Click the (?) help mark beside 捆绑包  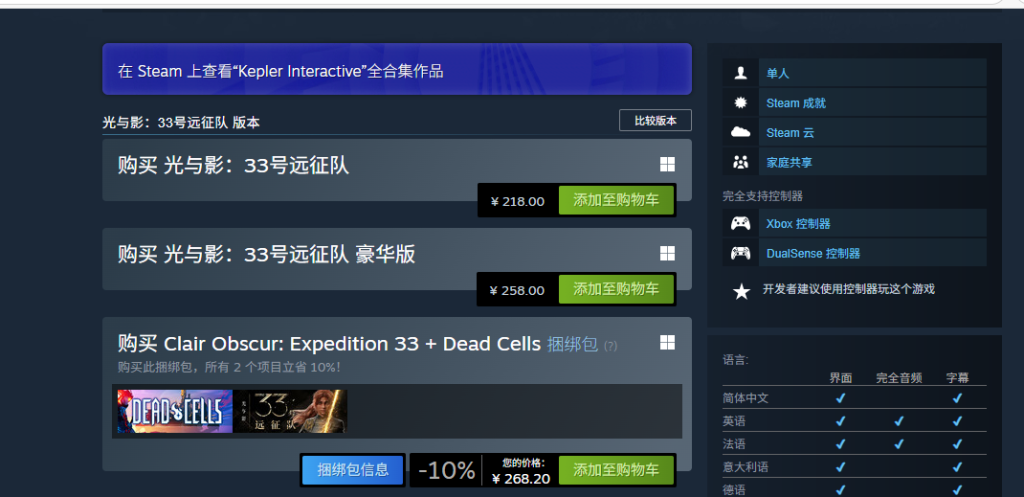point(610,346)
